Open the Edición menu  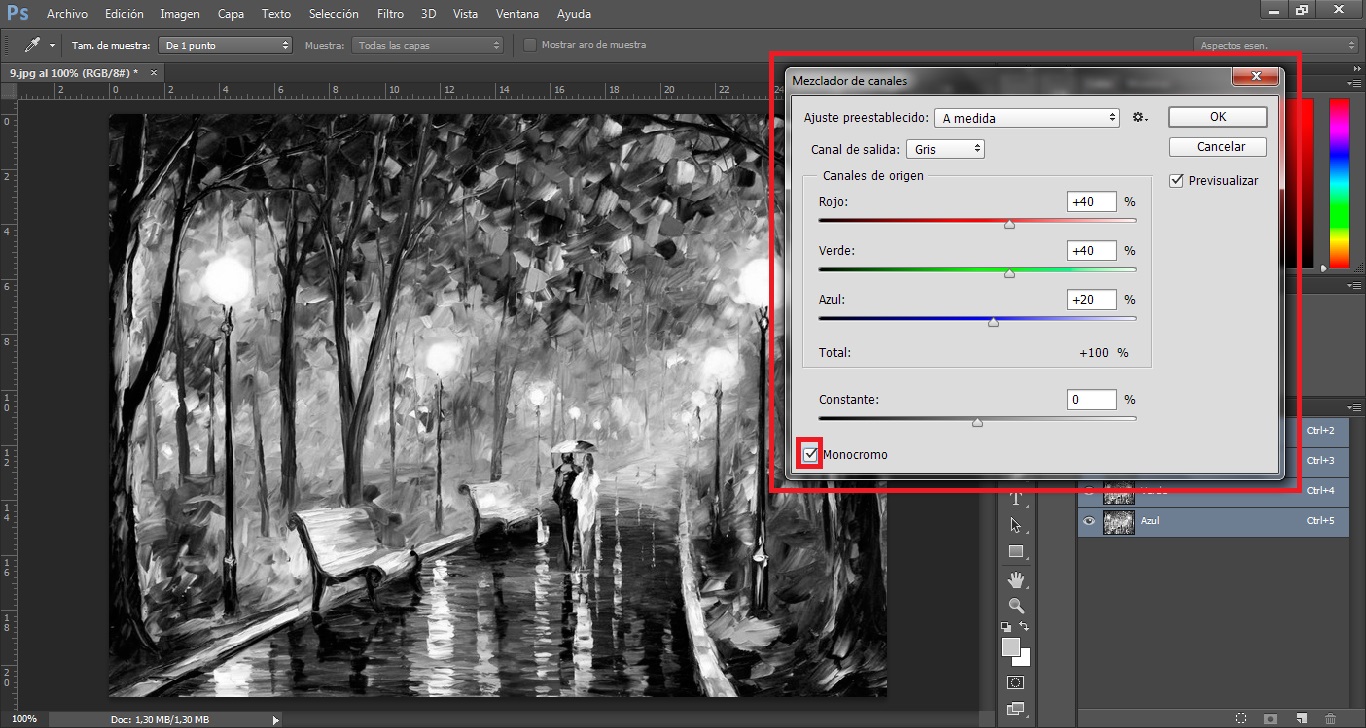(x=124, y=14)
